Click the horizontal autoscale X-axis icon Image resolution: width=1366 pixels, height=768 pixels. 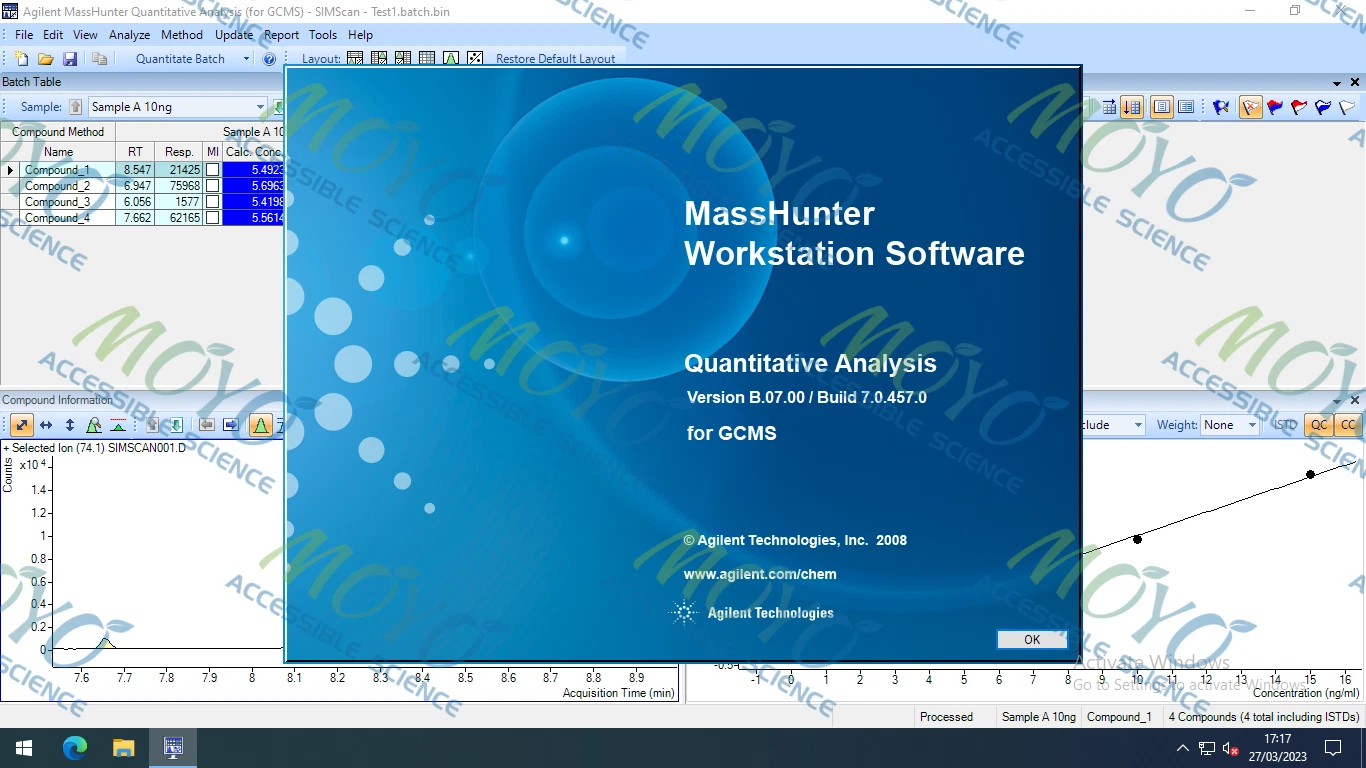tap(46, 425)
